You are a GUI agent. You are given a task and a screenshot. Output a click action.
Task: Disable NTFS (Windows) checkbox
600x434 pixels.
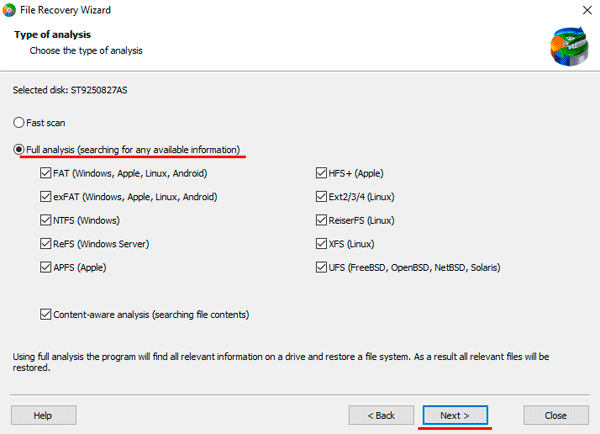pyautogui.click(x=46, y=220)
